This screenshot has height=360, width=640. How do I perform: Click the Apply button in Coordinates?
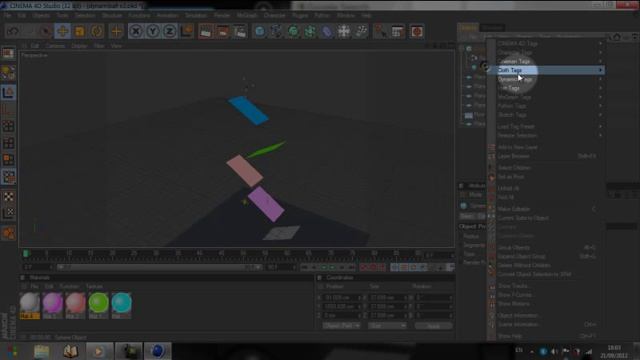click(x=433, y=326)
